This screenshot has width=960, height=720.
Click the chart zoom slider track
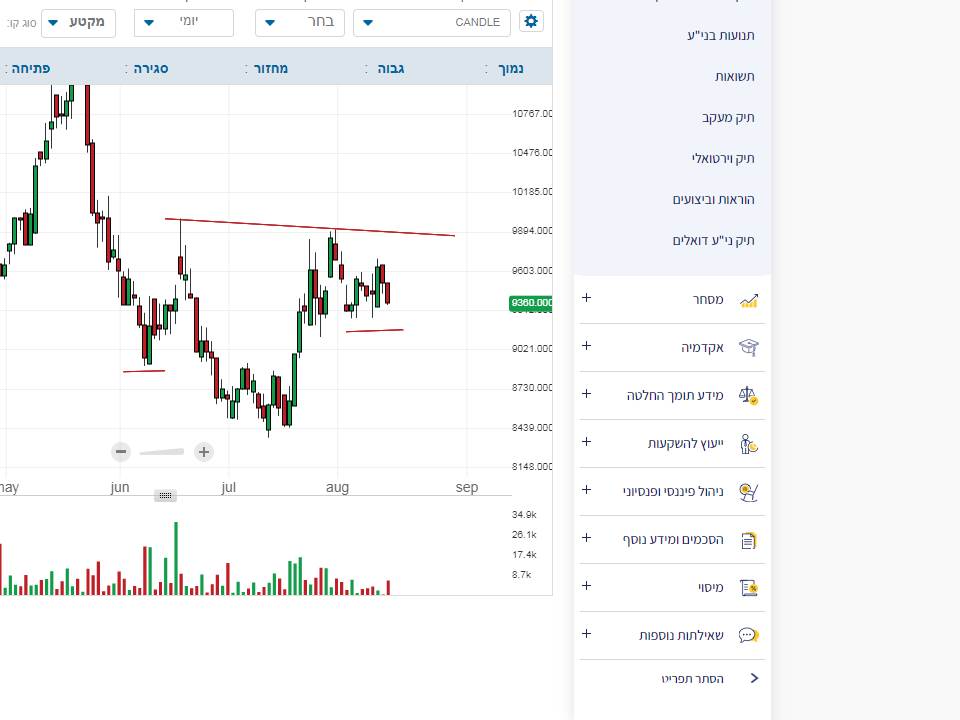162,452
